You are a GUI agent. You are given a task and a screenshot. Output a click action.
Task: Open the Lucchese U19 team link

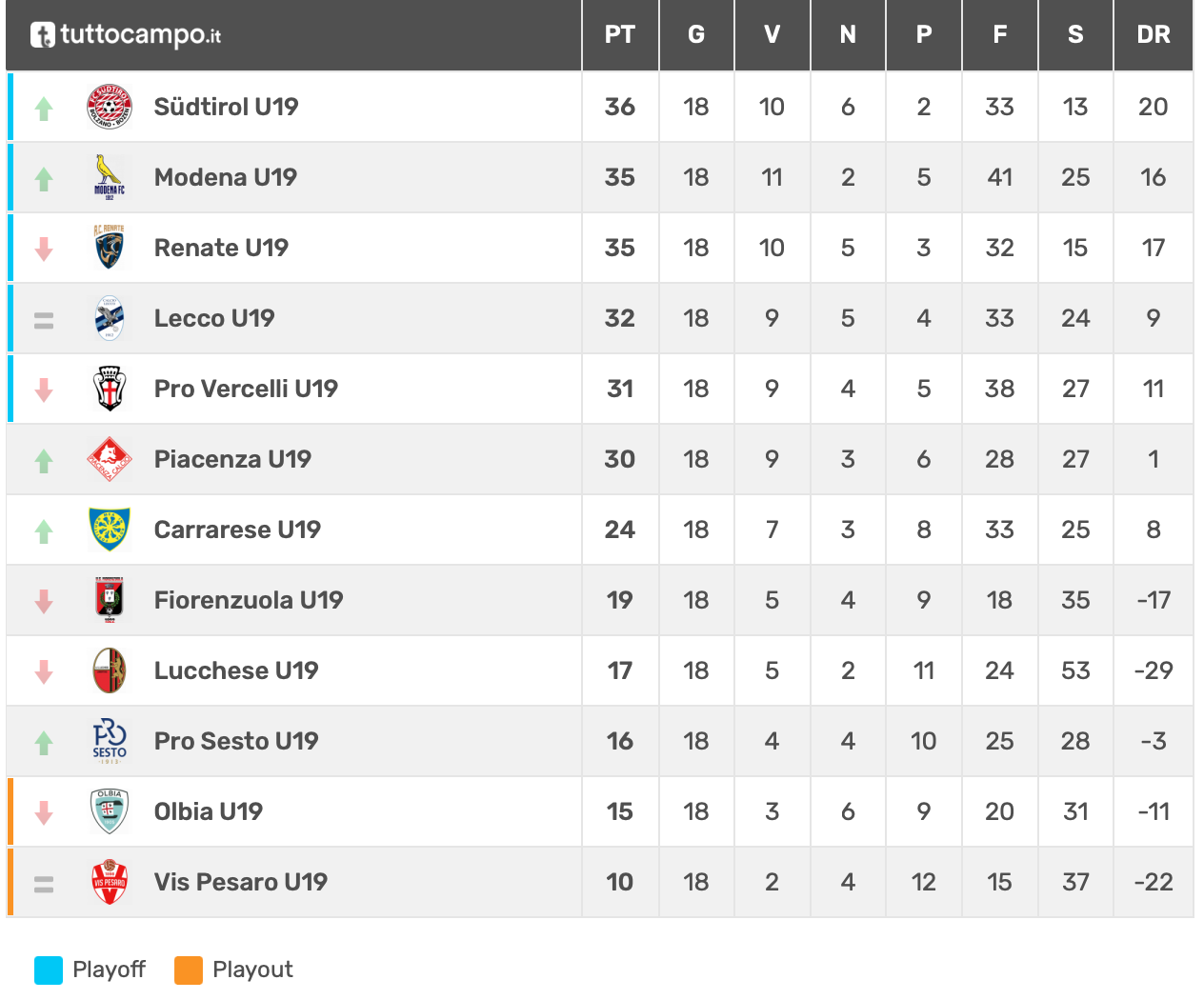pyautogui.click(x=236, y=670)
